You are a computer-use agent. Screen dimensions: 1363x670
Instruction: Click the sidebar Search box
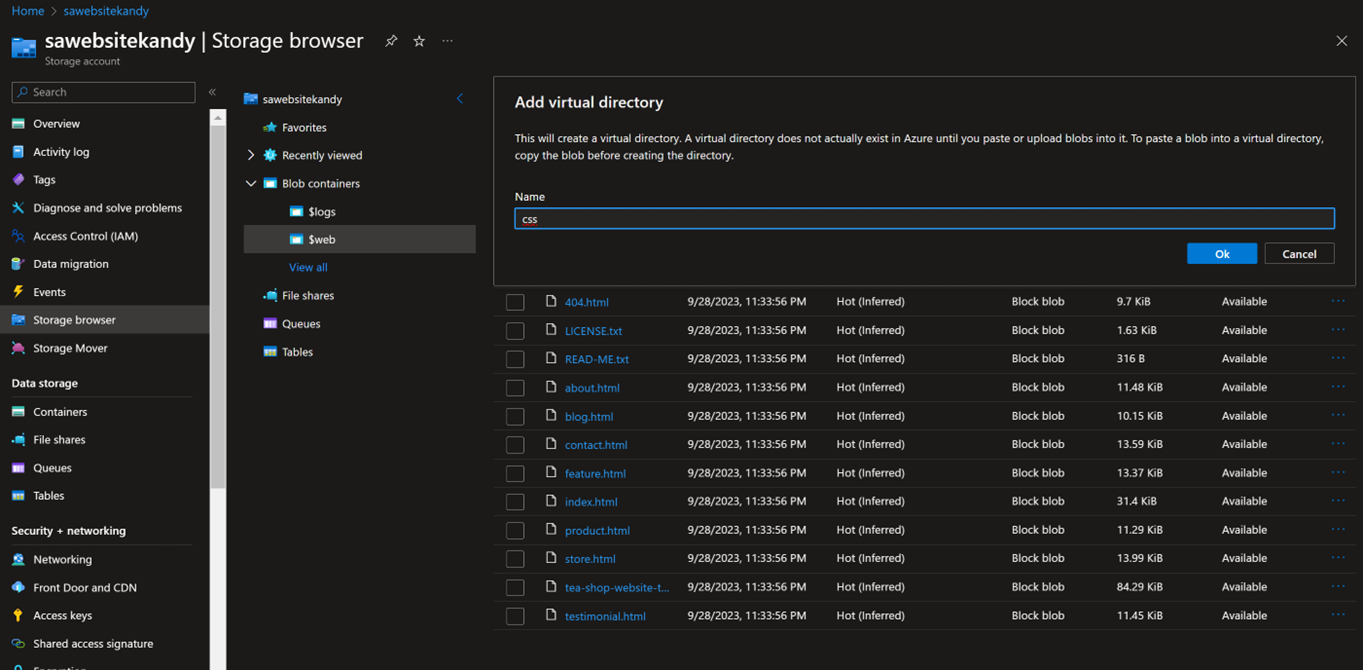coord(103,92)
